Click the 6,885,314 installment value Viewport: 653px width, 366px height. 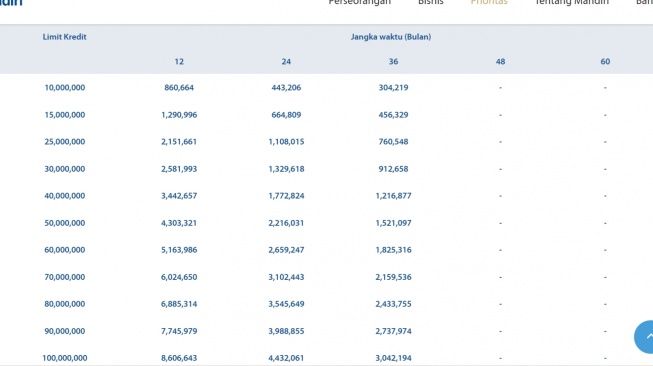tap(179, 304)
